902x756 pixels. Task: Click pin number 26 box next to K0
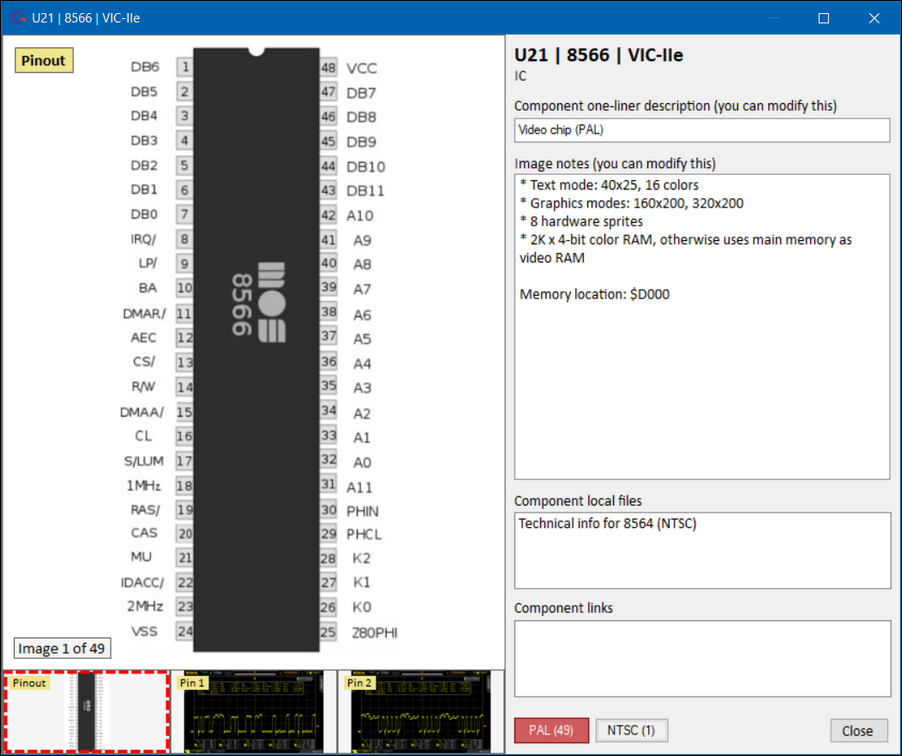point(328,607)
